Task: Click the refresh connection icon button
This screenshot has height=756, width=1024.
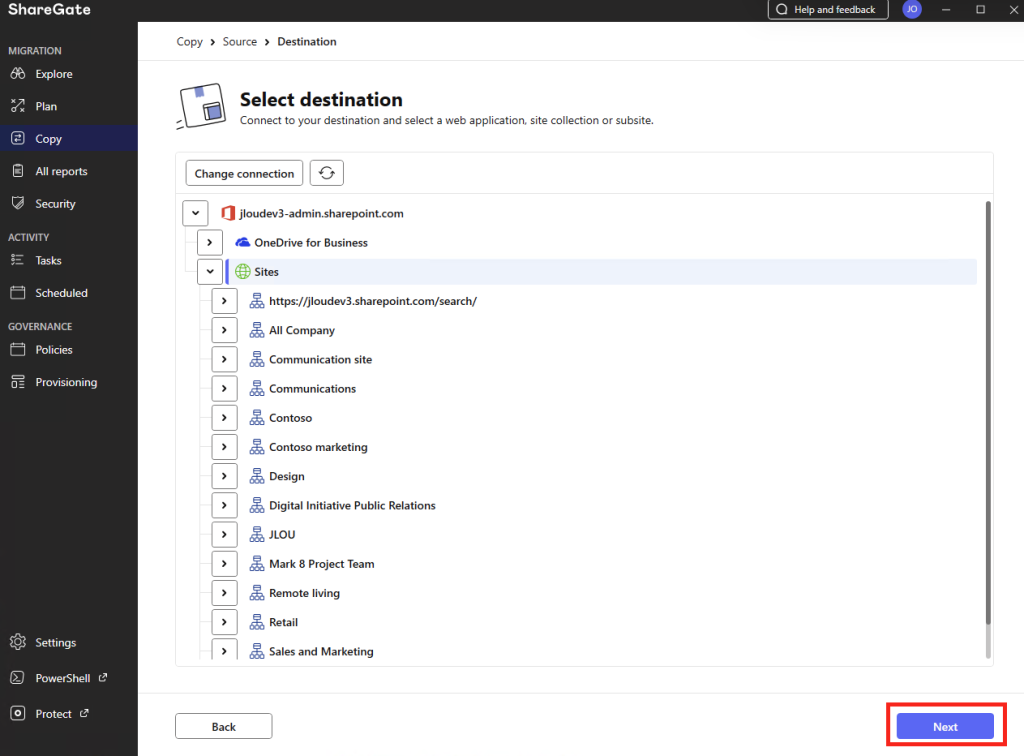Action: point(327,173)
